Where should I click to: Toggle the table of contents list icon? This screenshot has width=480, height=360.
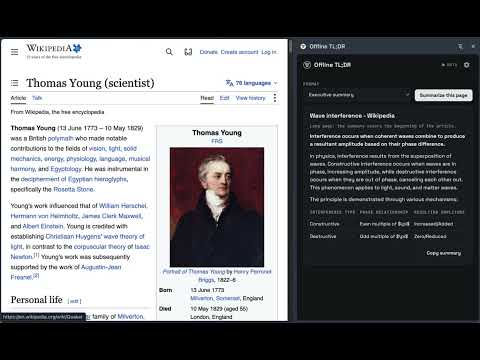(14, 83)
